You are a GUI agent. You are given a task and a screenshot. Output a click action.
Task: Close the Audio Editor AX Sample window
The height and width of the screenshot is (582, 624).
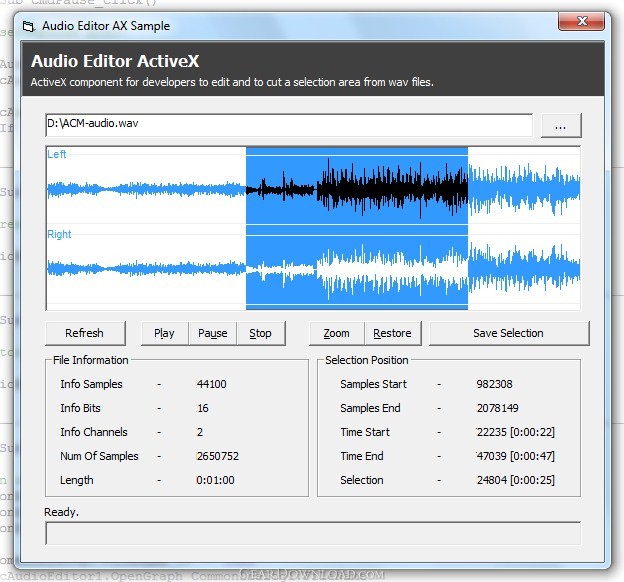click(582, 21)
